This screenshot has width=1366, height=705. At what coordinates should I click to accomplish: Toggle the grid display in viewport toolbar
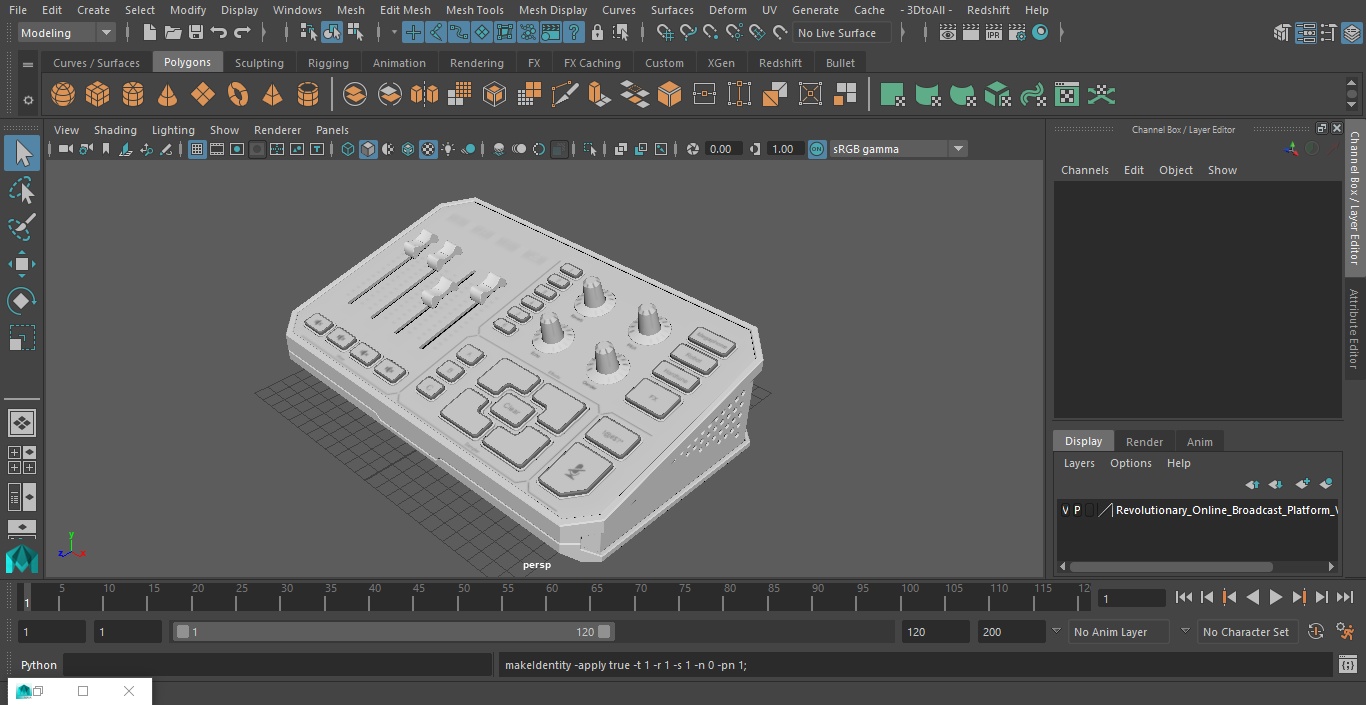click(x=197, y=149)
